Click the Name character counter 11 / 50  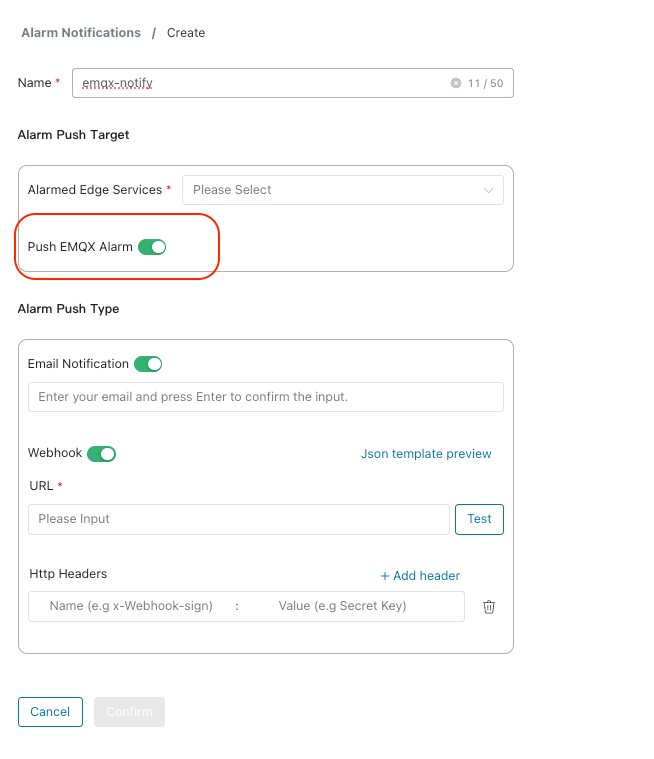[x=485, y=83]
